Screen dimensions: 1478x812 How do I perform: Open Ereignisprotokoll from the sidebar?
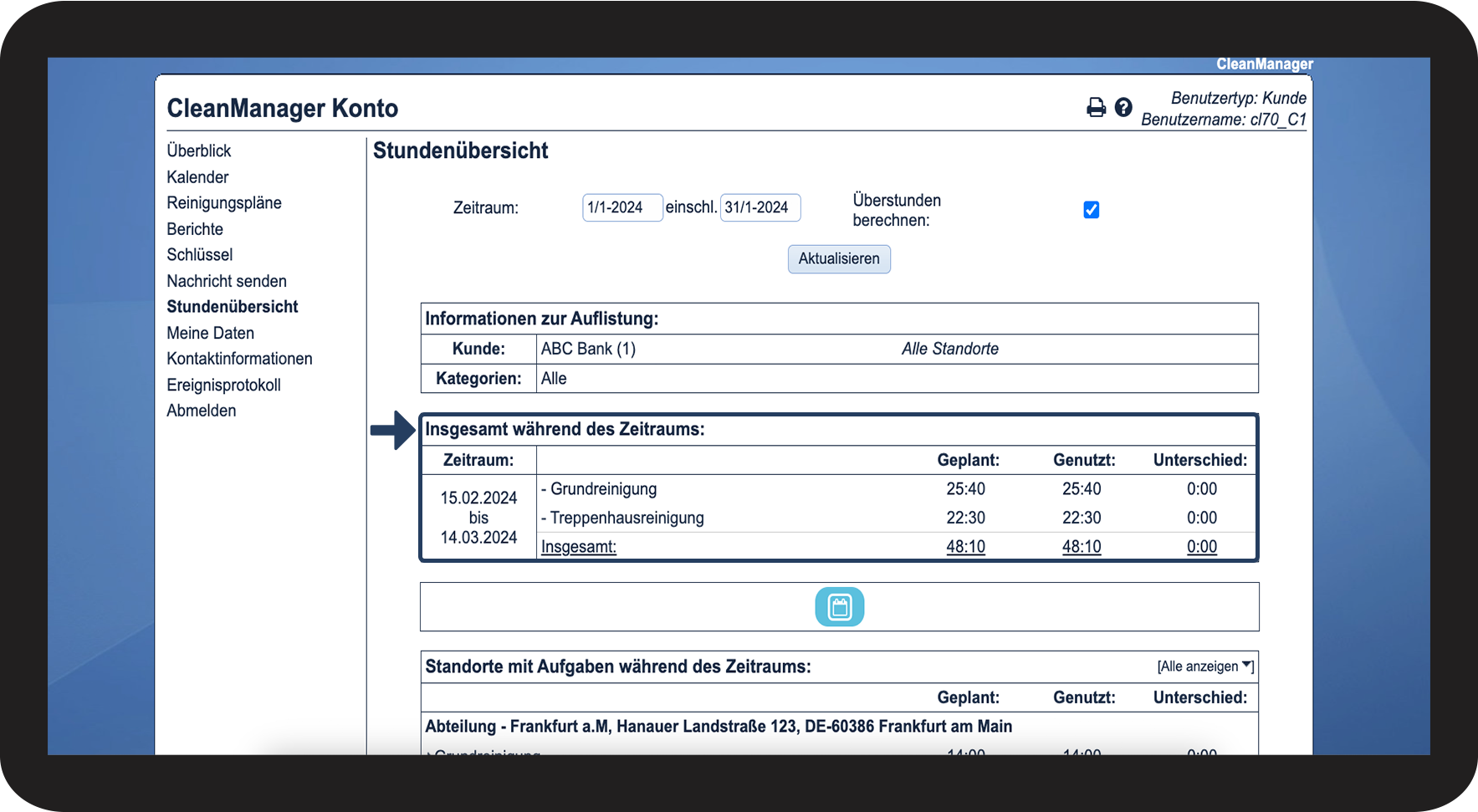[223, 385]
